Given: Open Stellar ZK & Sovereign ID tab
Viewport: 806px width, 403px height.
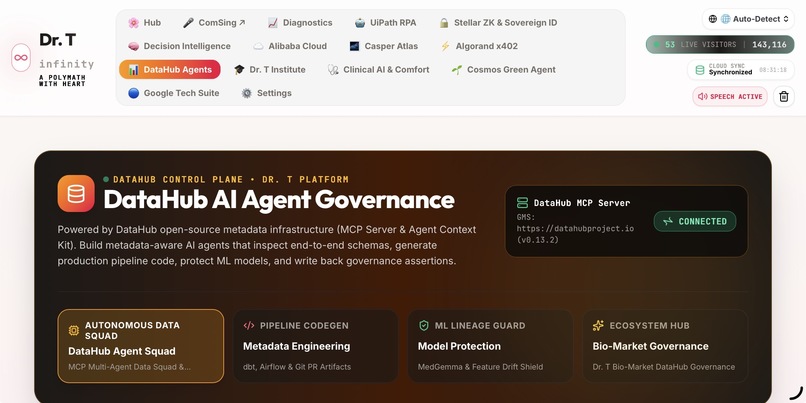Looking at the screenshot, I should click(498, 23).
